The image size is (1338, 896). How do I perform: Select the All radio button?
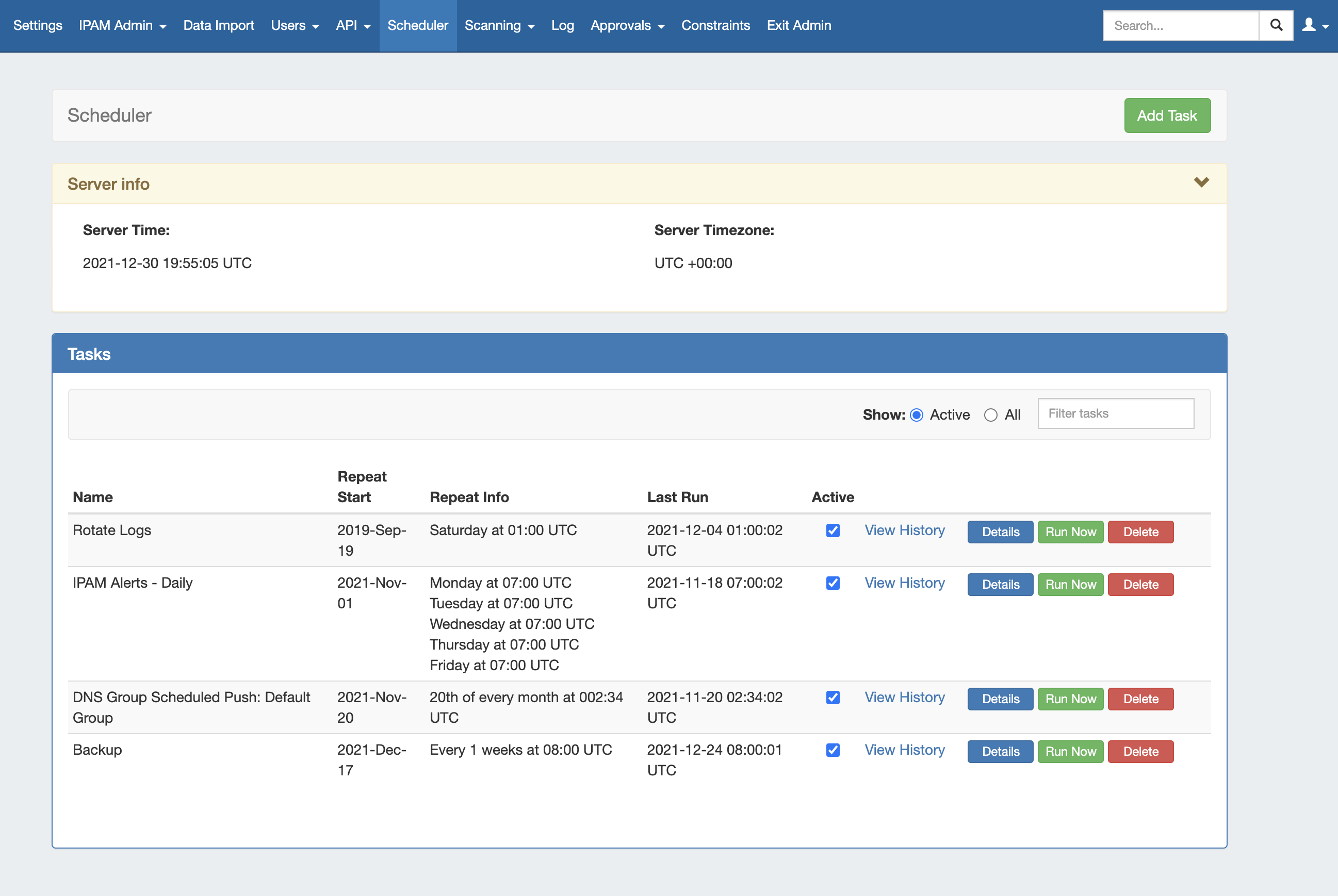click(x=990, y=415)
